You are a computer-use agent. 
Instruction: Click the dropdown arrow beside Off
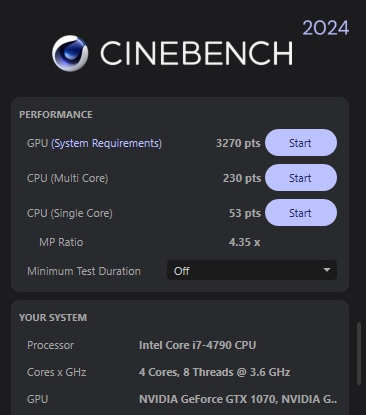click(327, 270)
